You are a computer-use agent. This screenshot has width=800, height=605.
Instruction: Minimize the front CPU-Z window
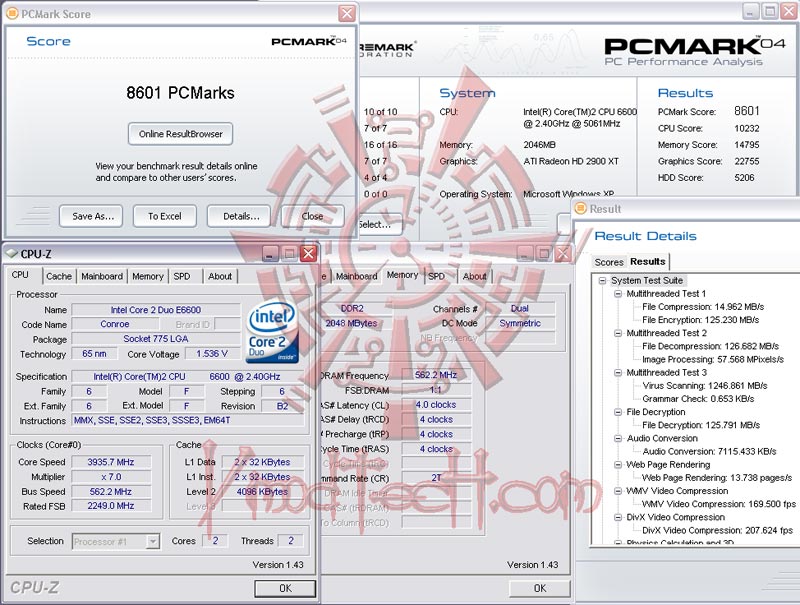tap(271, 254)
